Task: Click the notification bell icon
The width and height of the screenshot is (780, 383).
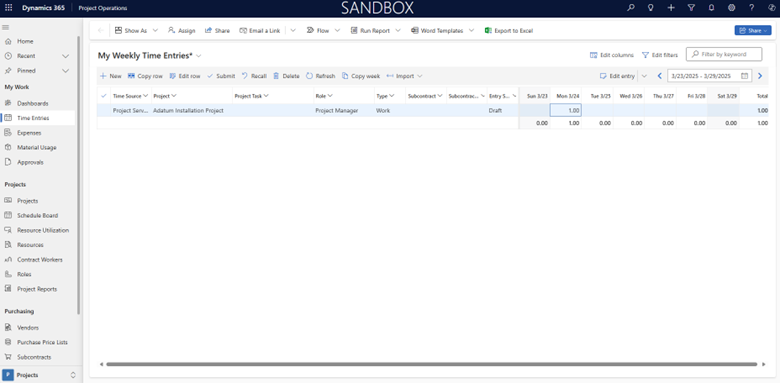Action: [x=711, y=8]
